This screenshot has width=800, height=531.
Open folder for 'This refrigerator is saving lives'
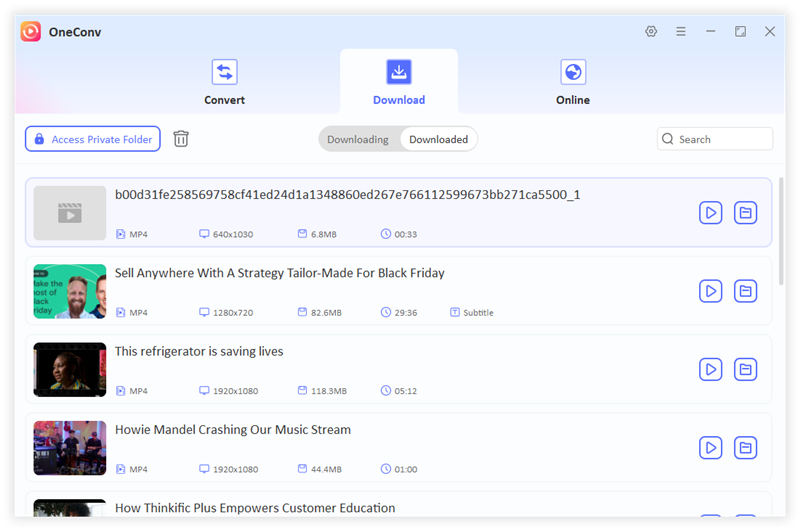point(745,369)
